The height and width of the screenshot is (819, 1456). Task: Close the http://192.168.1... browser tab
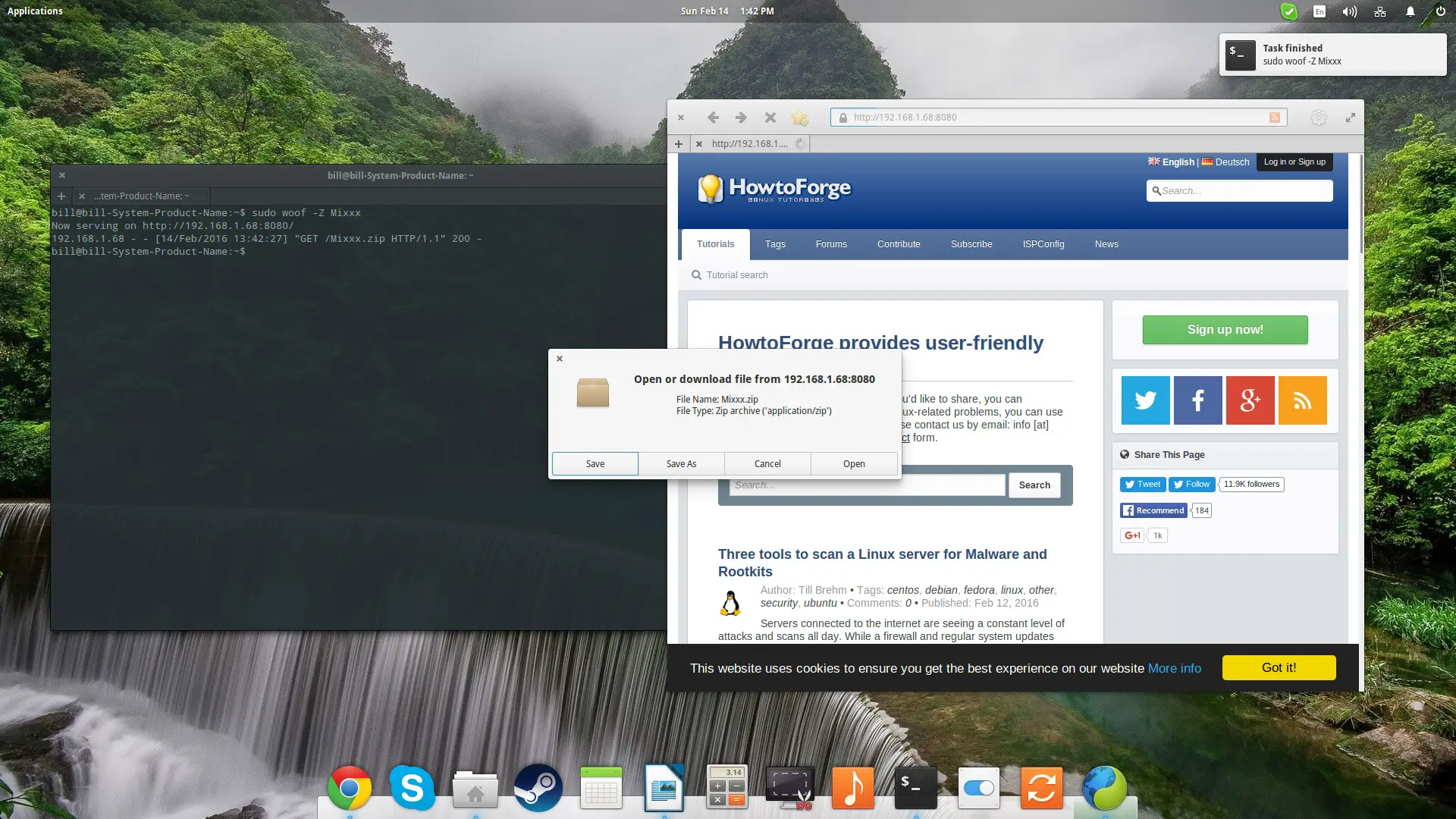(699, 143)
